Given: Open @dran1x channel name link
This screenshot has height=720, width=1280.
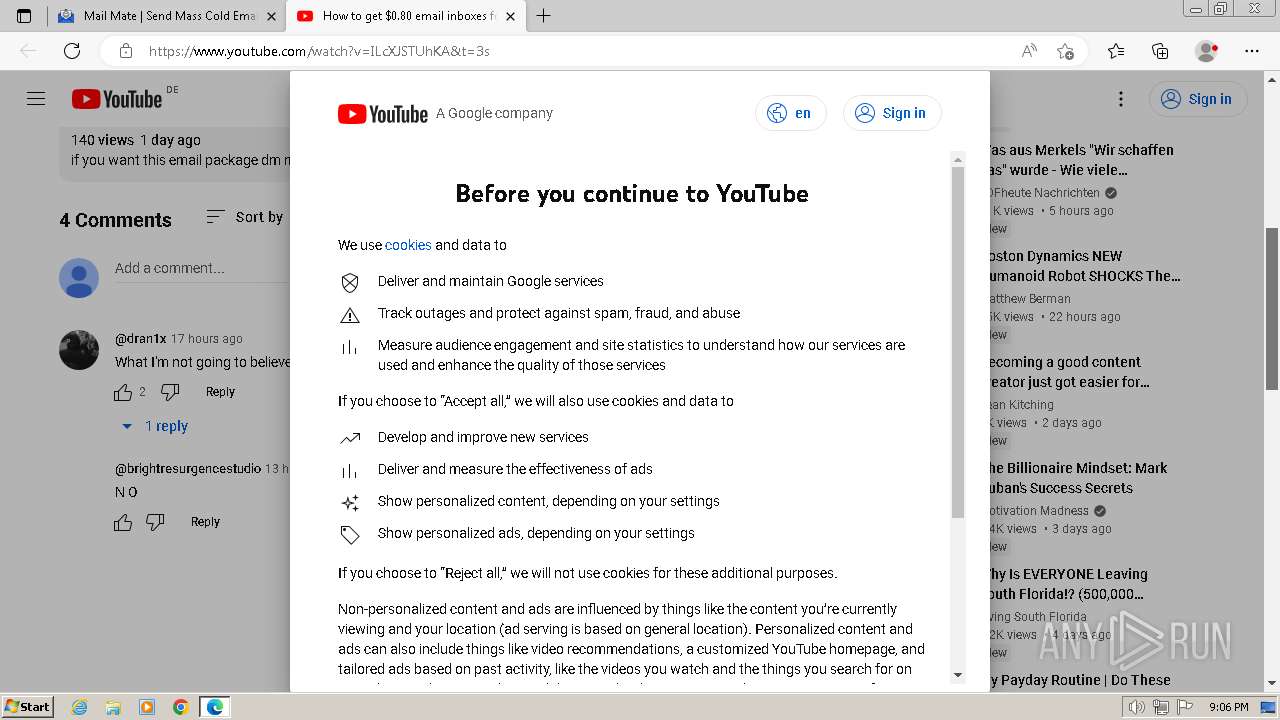Looking at the screenshot, I should 141,339.
